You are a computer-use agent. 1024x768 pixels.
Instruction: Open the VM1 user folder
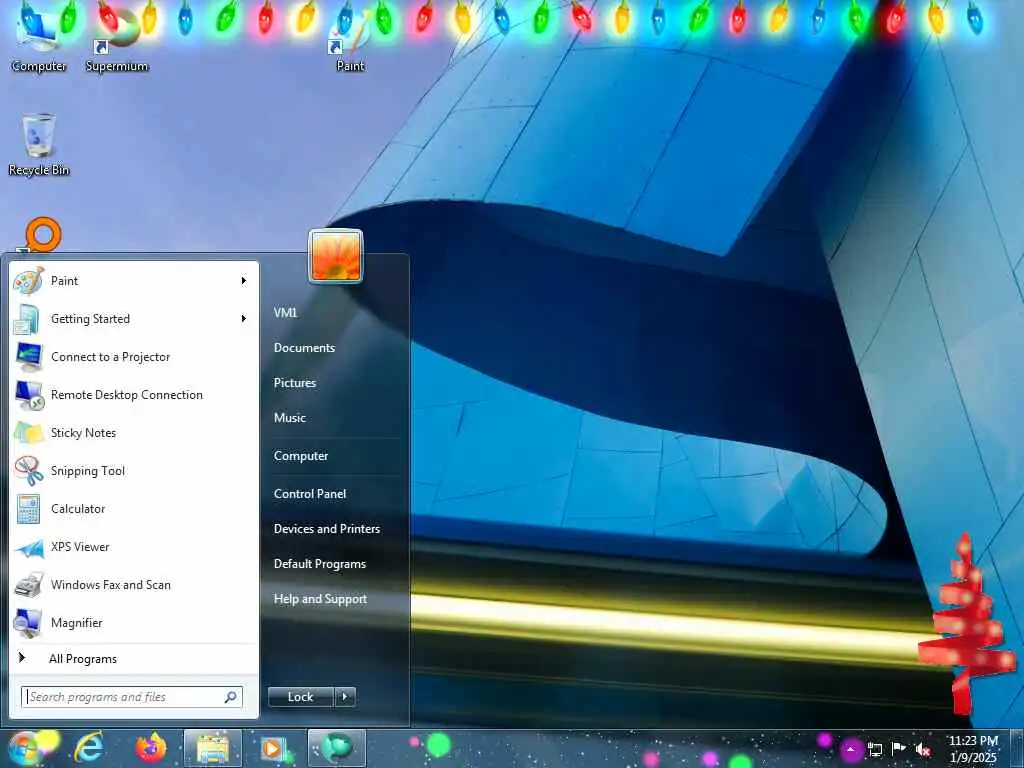pos(285,313)
